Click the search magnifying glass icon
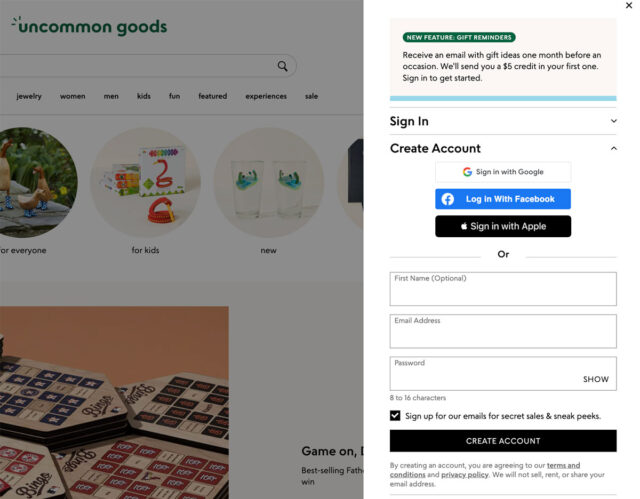Image resolution: width=640 pixels, height=499 pixels. (x=283, y=66)
